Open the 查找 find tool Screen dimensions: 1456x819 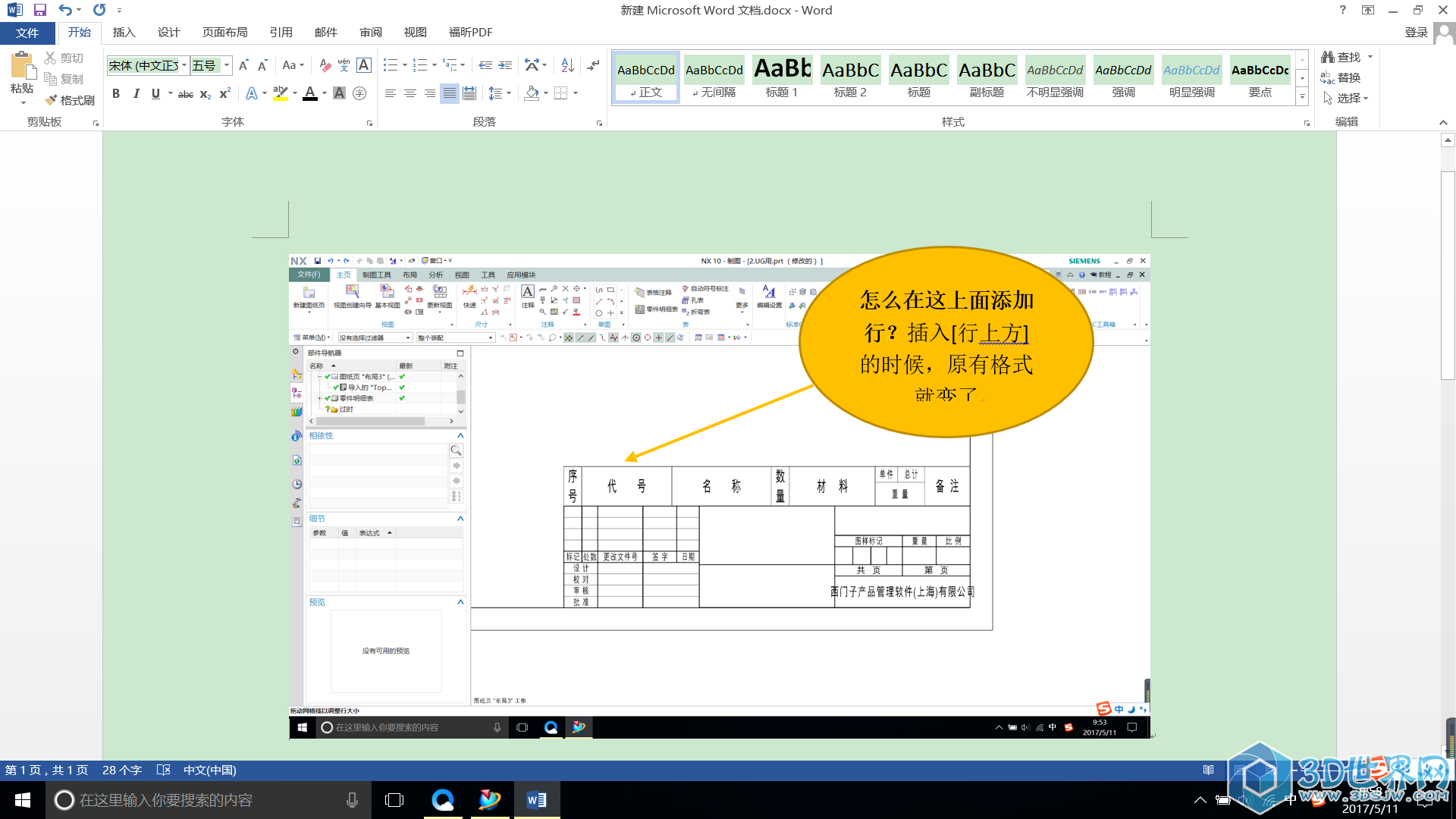(1342, 57)
